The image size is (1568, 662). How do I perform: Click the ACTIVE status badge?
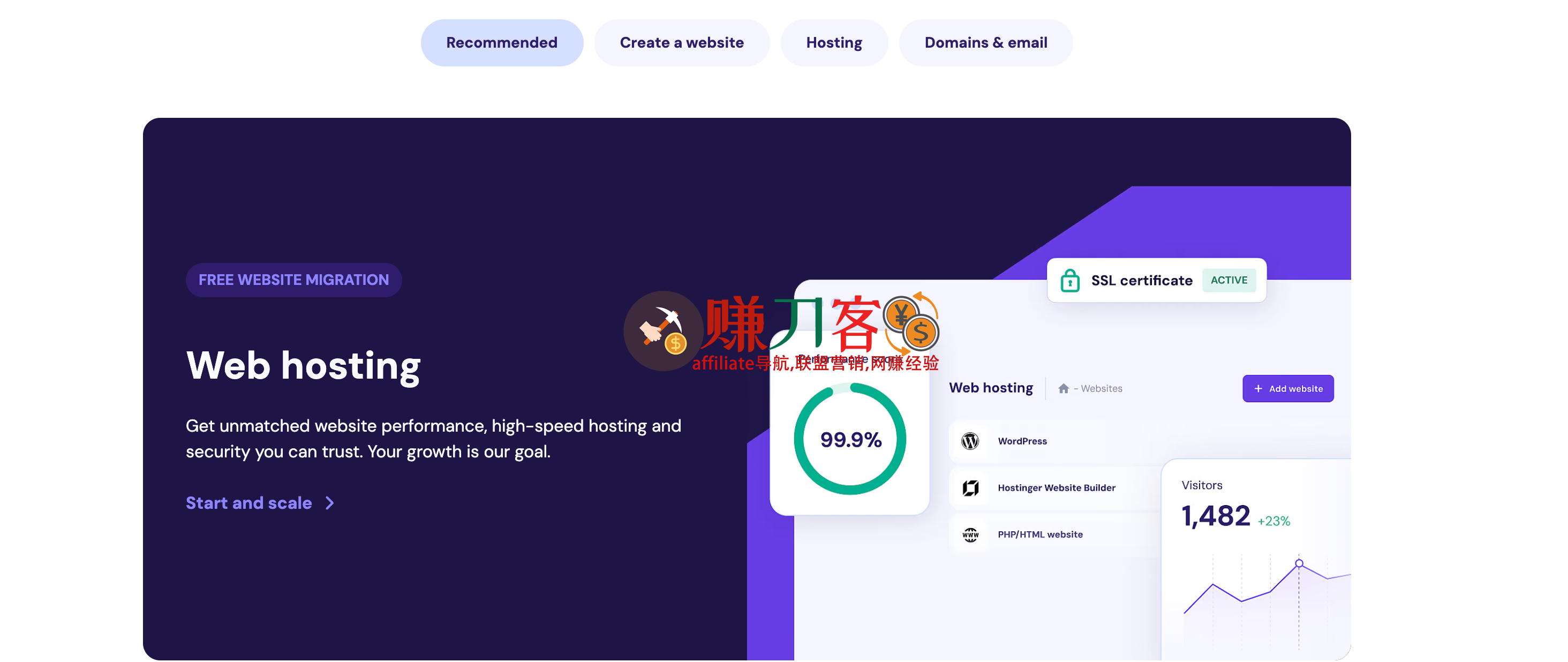pos(1228,280)
